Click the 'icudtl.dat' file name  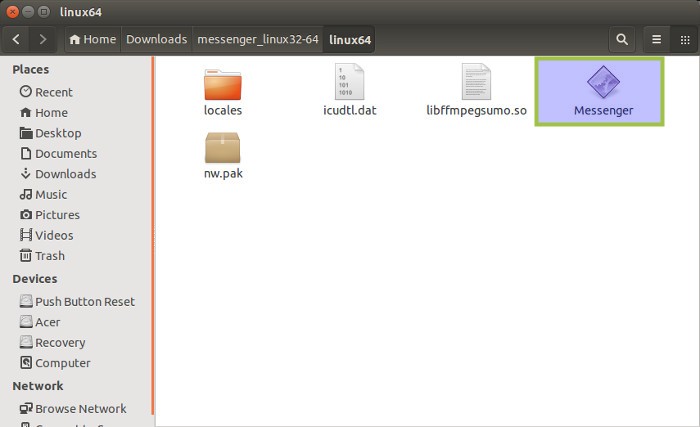click(350, 110)
